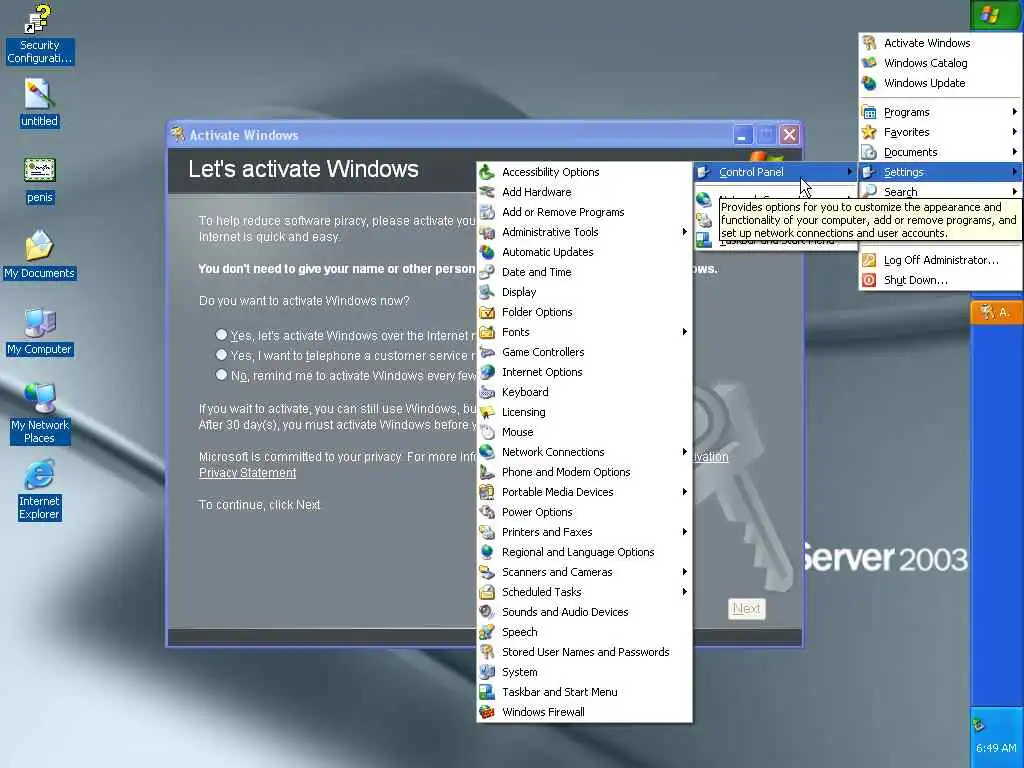Click the Automatic Updates globe icon
The height and width of the screenshot is (768, 1024).
(x=487, y=252)
